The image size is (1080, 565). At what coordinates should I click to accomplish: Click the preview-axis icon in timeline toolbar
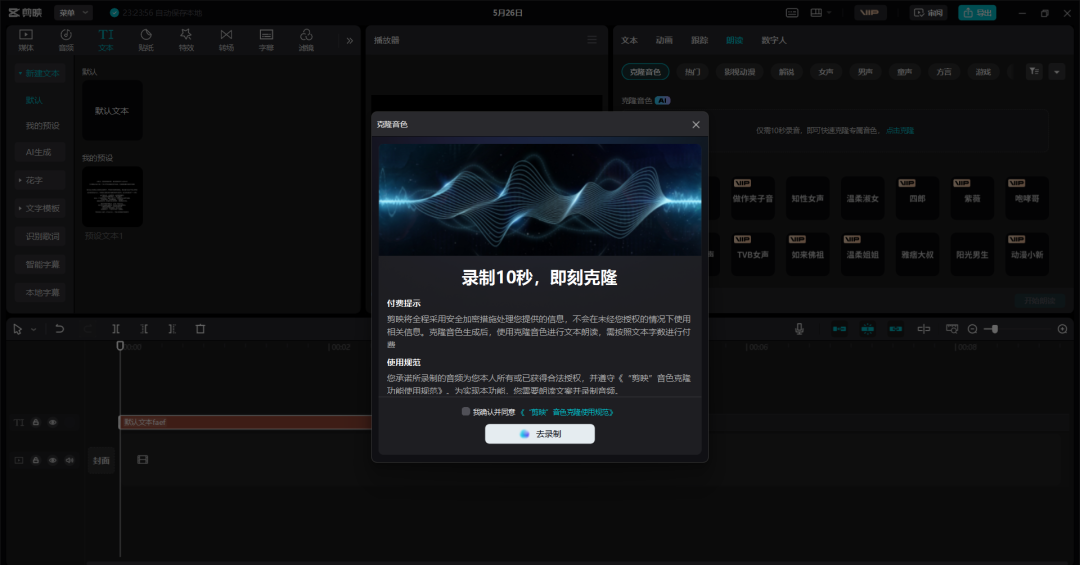pyautogui.click(x=952, y=329)
